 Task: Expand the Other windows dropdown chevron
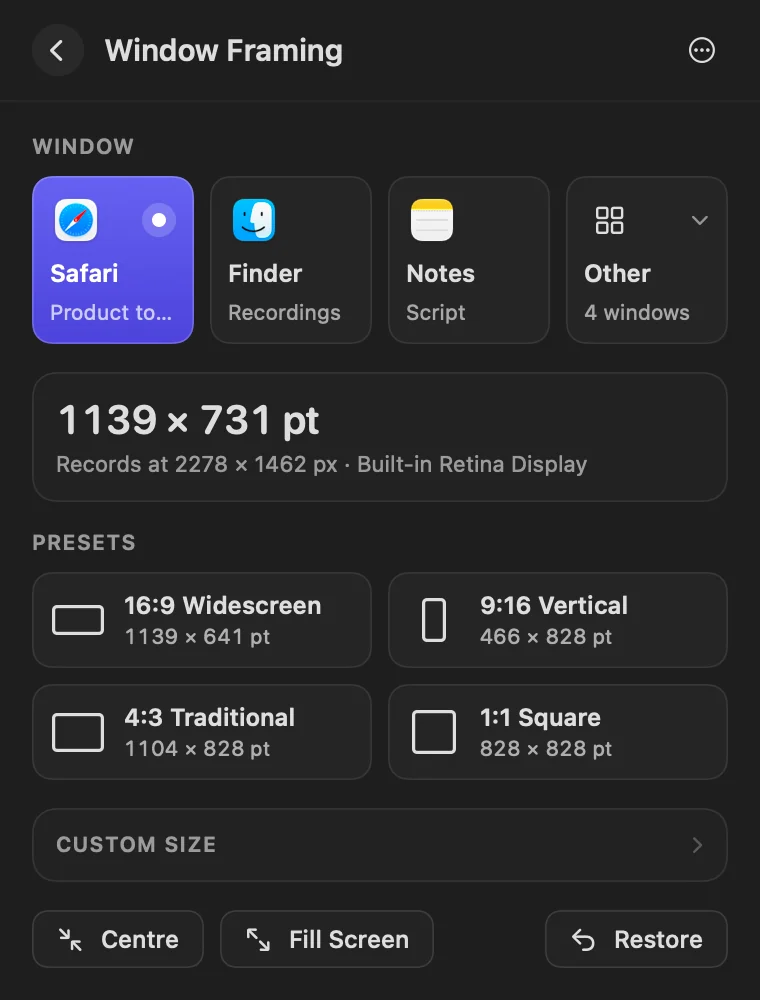click(x=699, y=221)
